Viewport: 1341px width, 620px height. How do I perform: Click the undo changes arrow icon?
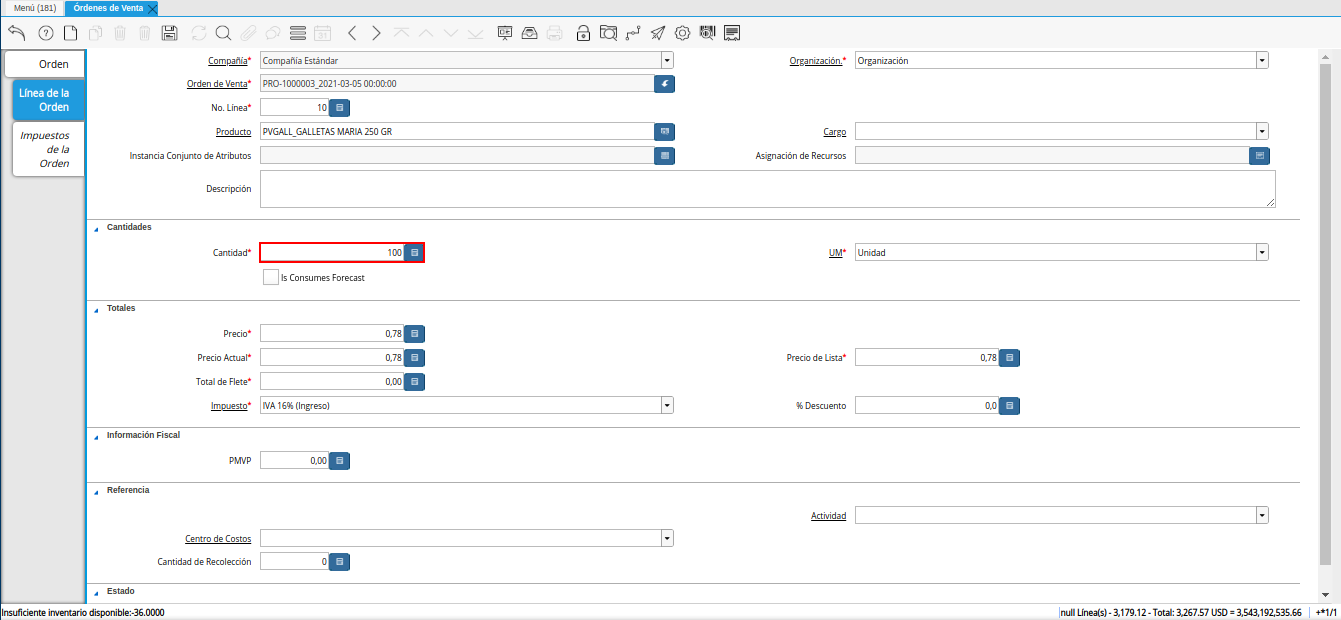pyautogui.click(x=16, y=33)
